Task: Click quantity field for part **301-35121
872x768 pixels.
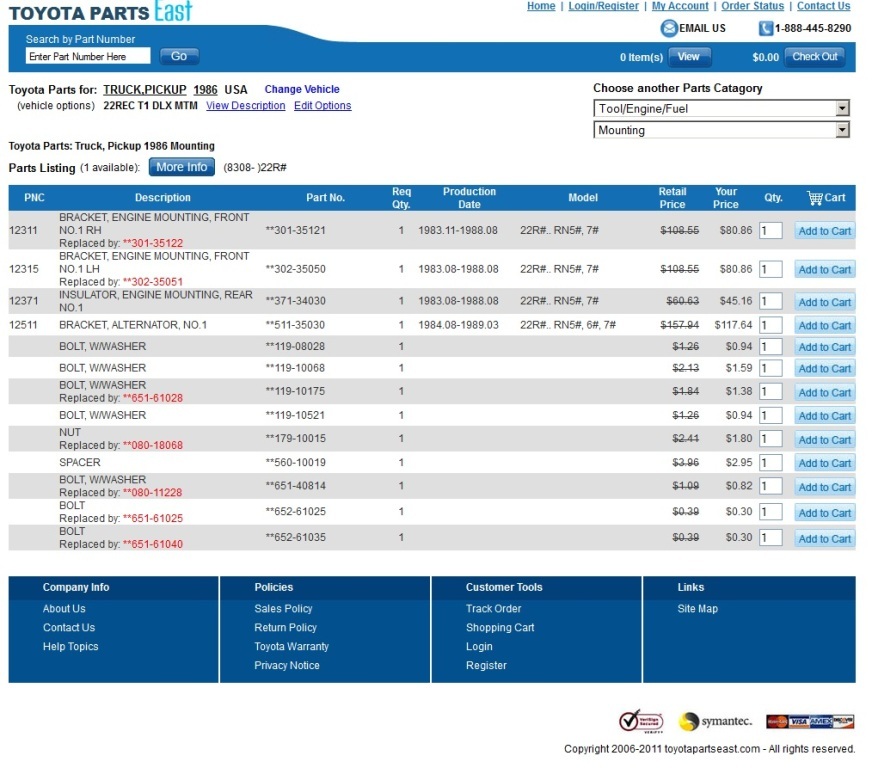Action: pos(771,230)
